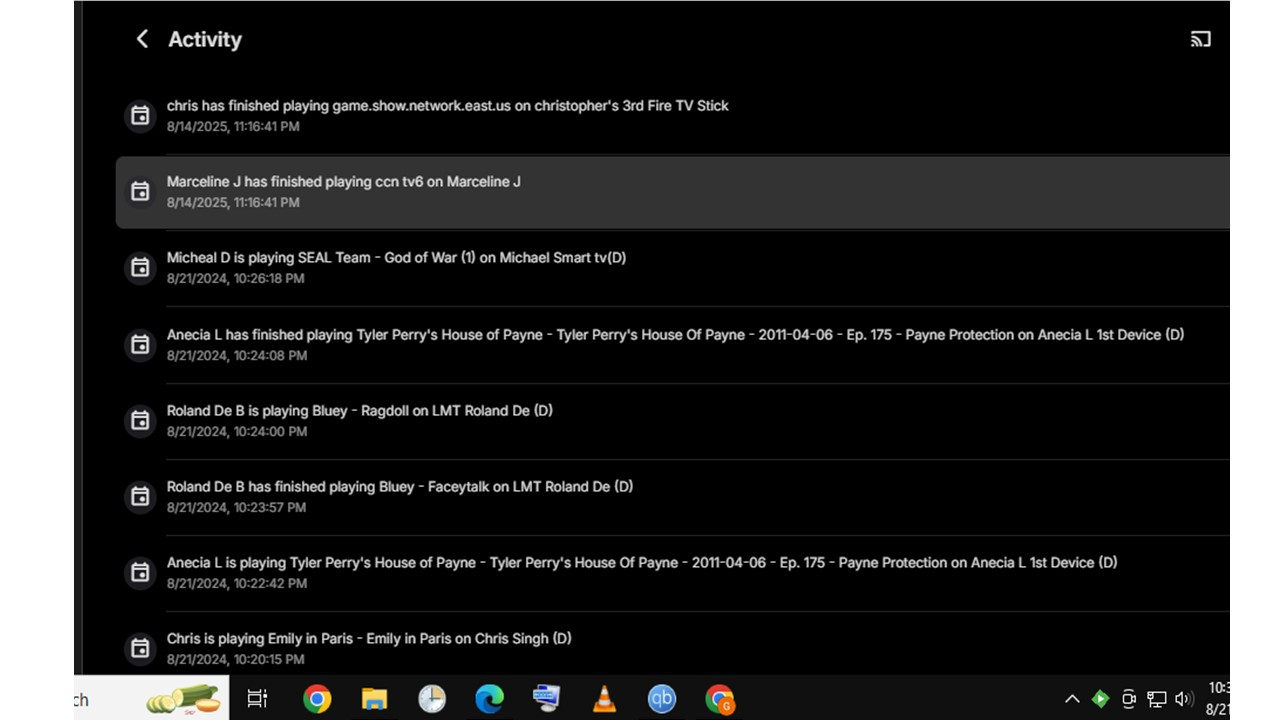Image resolution: width=1280 pixels, height=720 pixels.
Task: Open Microsoft Edge from the taskbar
Action: (x=489, y=699)
